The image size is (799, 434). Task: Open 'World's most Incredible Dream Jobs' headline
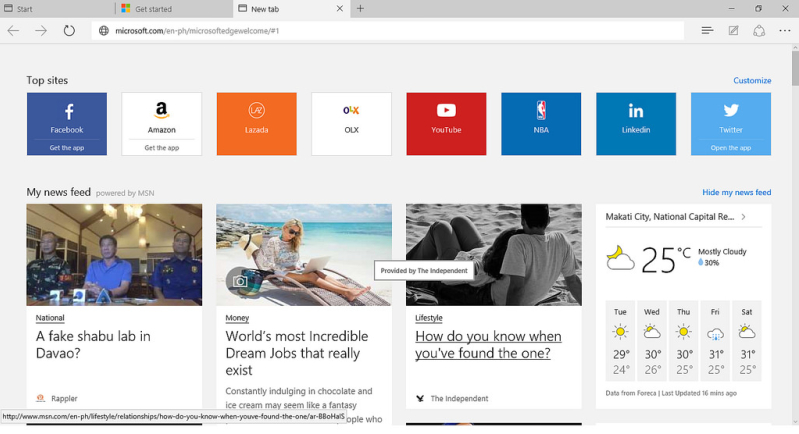(297, 353)
